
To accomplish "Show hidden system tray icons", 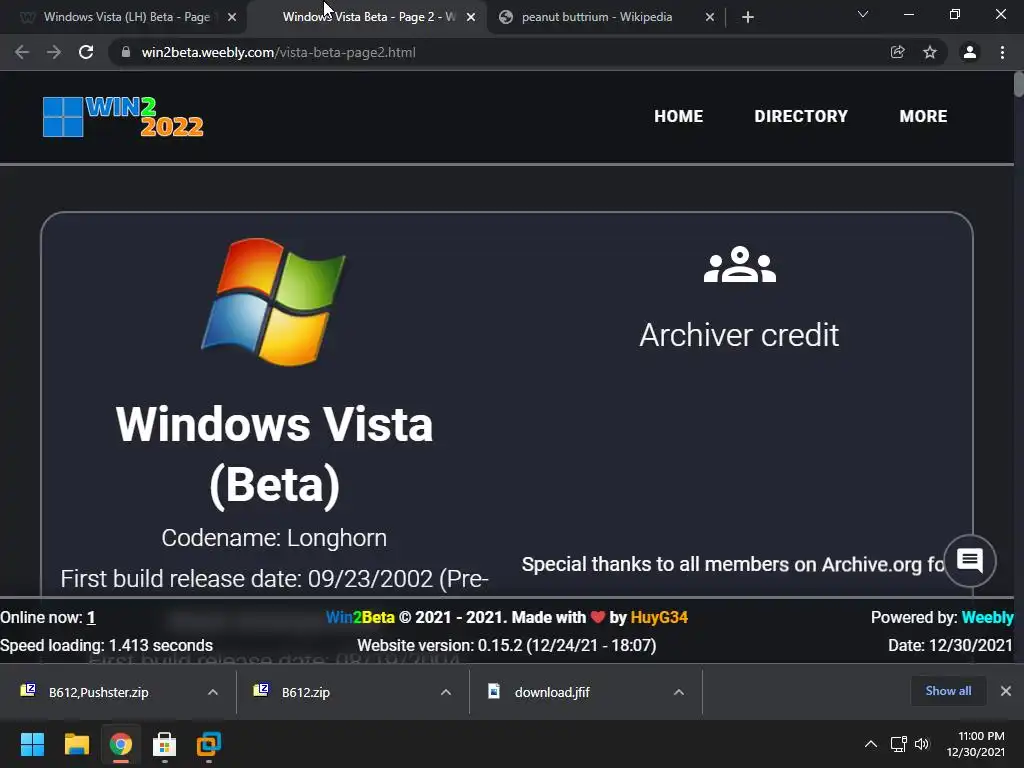I will [x=871, y=744].
